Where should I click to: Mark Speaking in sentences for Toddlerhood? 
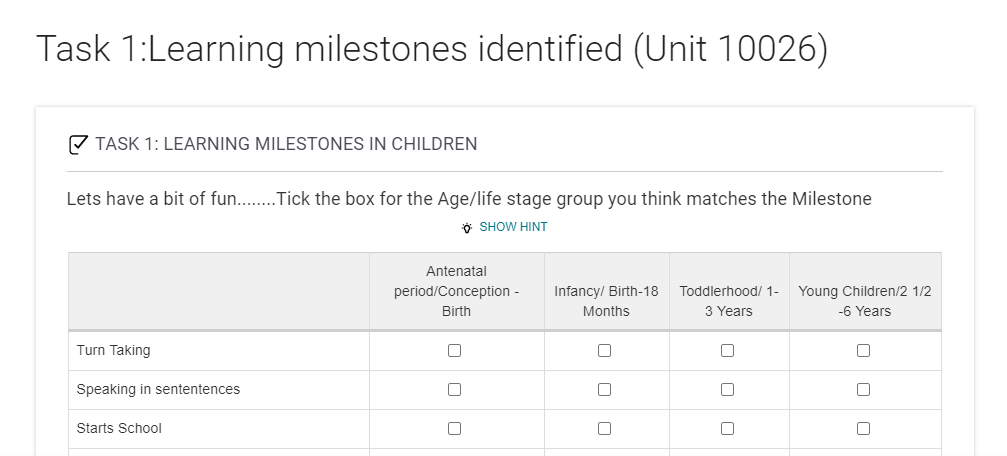[728, 390]
